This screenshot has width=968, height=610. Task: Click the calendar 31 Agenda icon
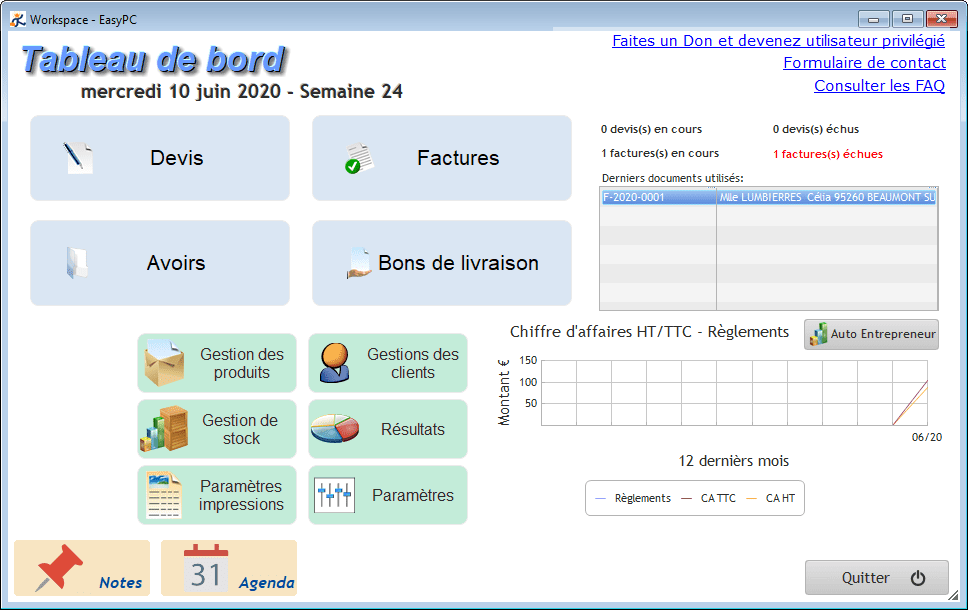[206, 568]
